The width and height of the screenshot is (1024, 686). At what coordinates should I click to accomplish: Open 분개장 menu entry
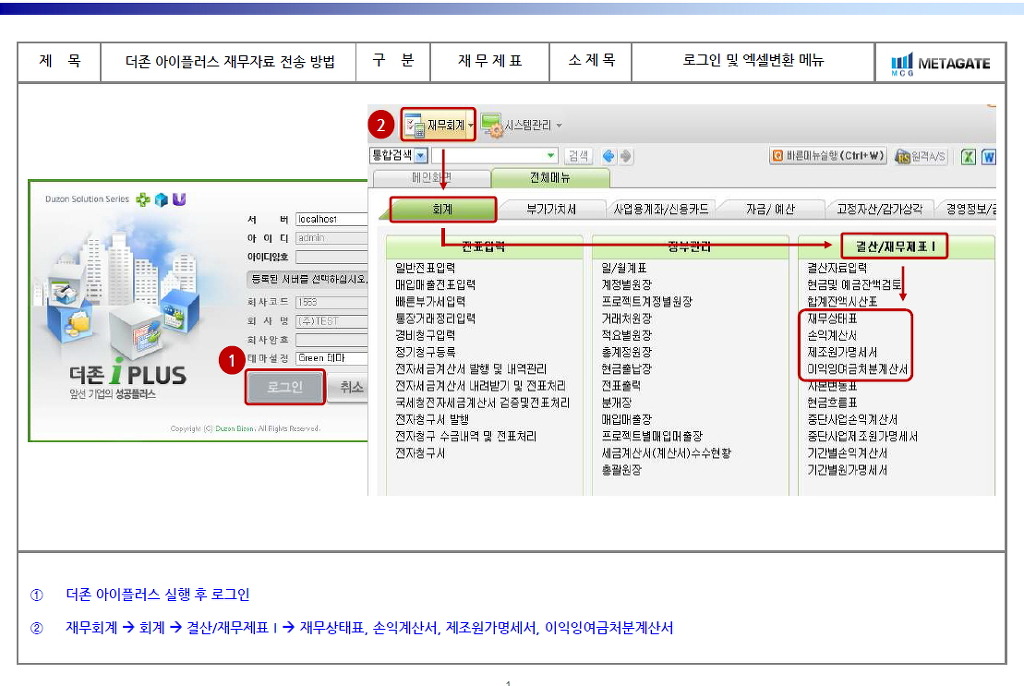tap(616, 403)
